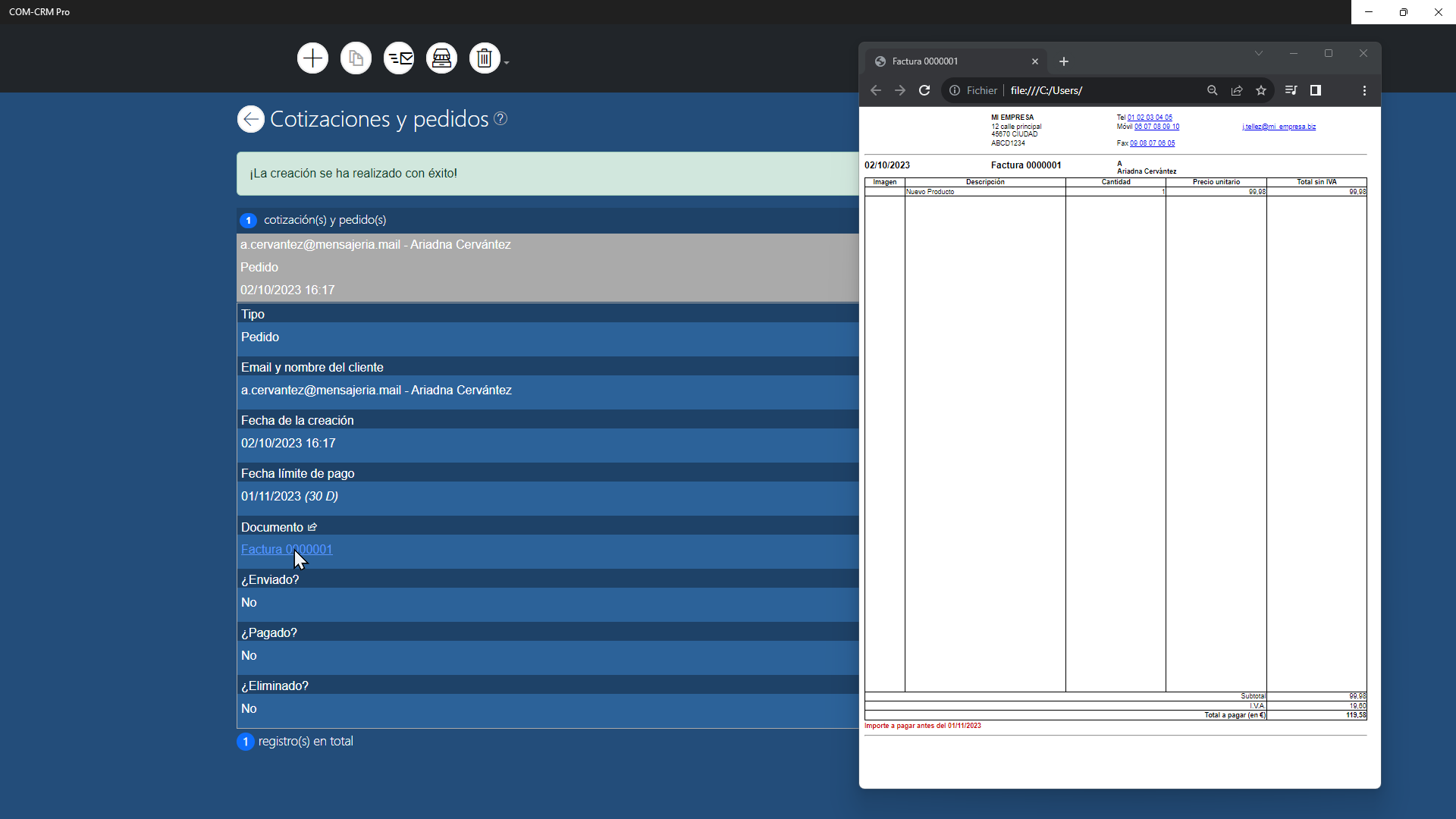Bookmark the page with the star icon
Screen dimensions: 1456x819
(x=1261, y=90)
